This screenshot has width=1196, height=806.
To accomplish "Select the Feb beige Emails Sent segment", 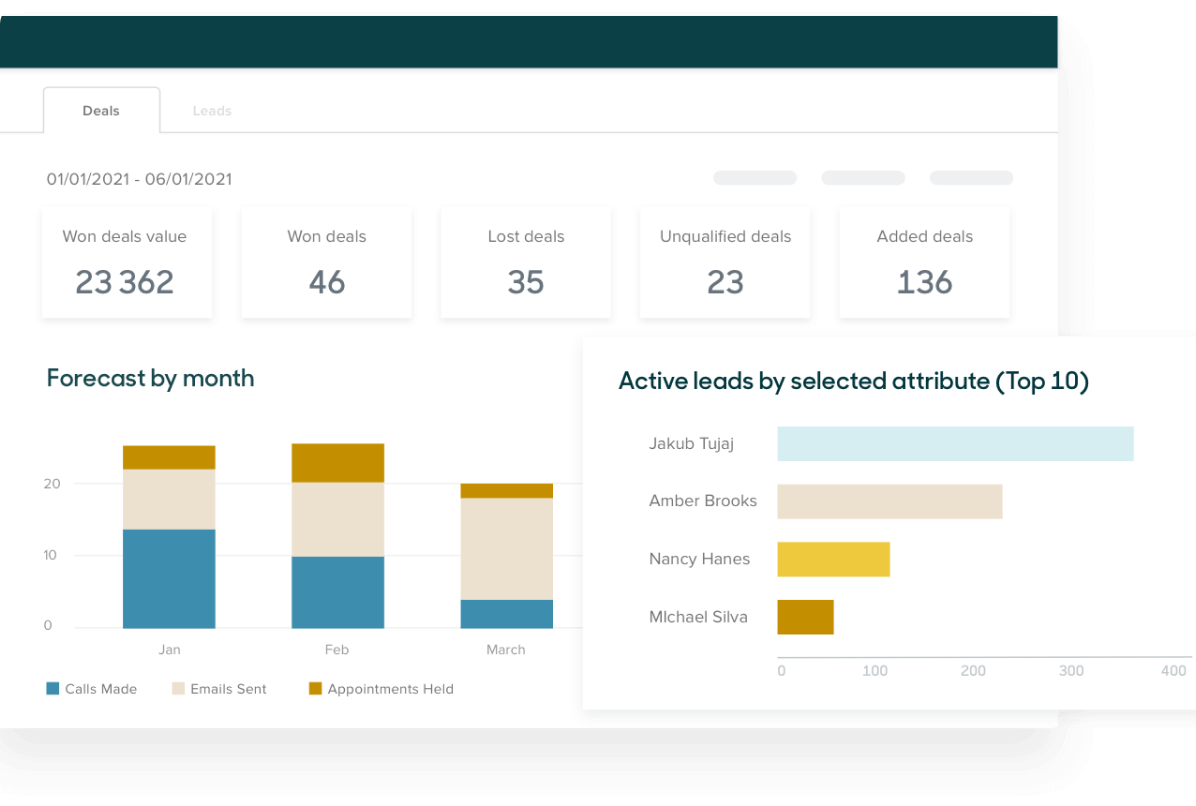I will coord(338,519).
